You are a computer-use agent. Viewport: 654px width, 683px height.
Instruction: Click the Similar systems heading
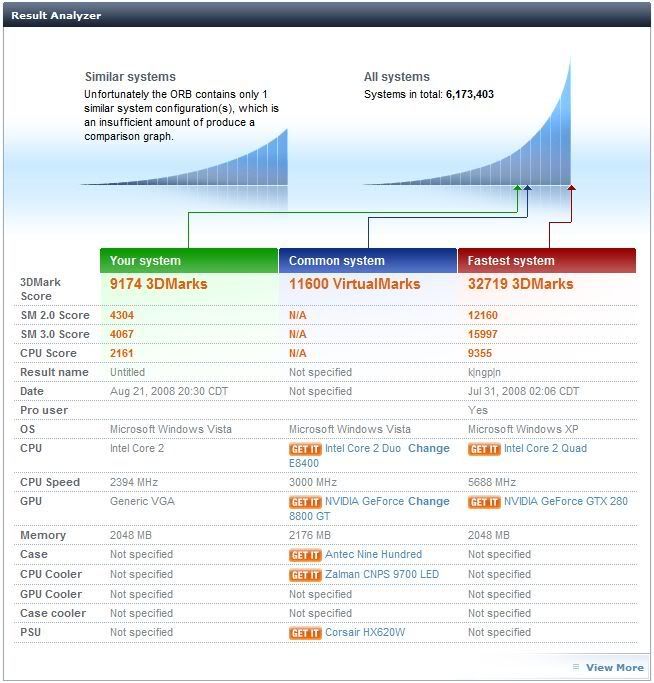[x=130, y=77]
